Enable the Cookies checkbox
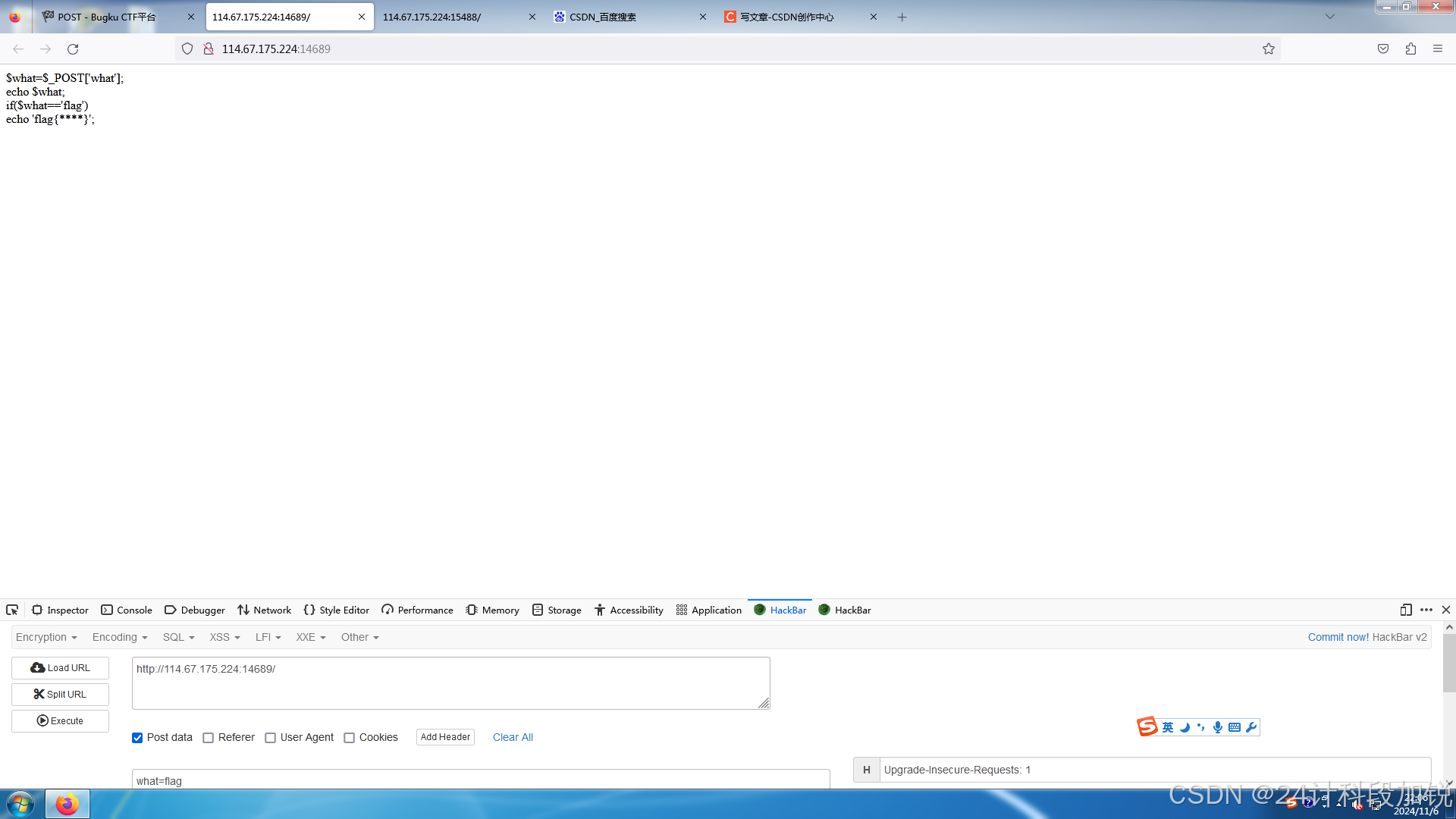 [350, 738]
